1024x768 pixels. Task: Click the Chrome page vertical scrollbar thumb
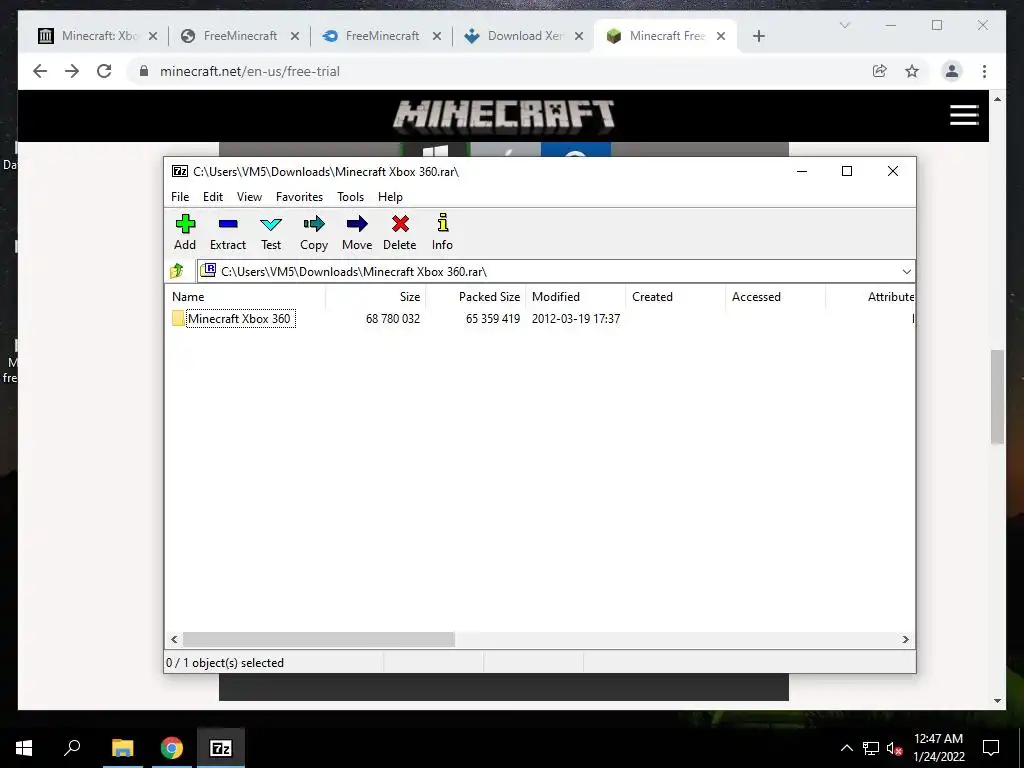(997, 397)
